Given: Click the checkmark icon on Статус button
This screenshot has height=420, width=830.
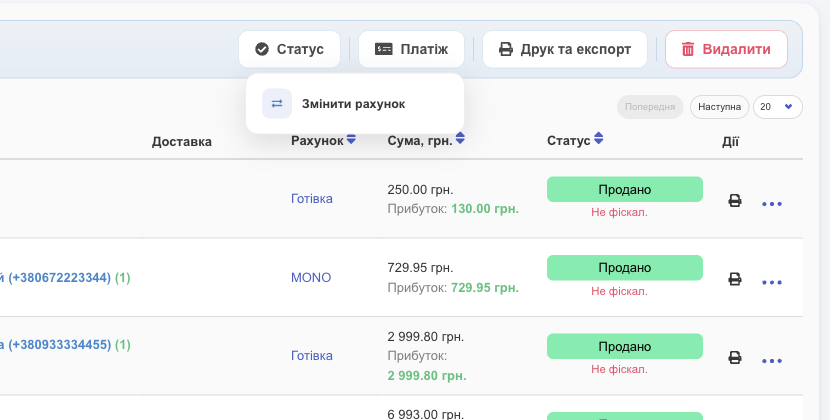Looking at the screenshot, I should [x=262, y=49].
